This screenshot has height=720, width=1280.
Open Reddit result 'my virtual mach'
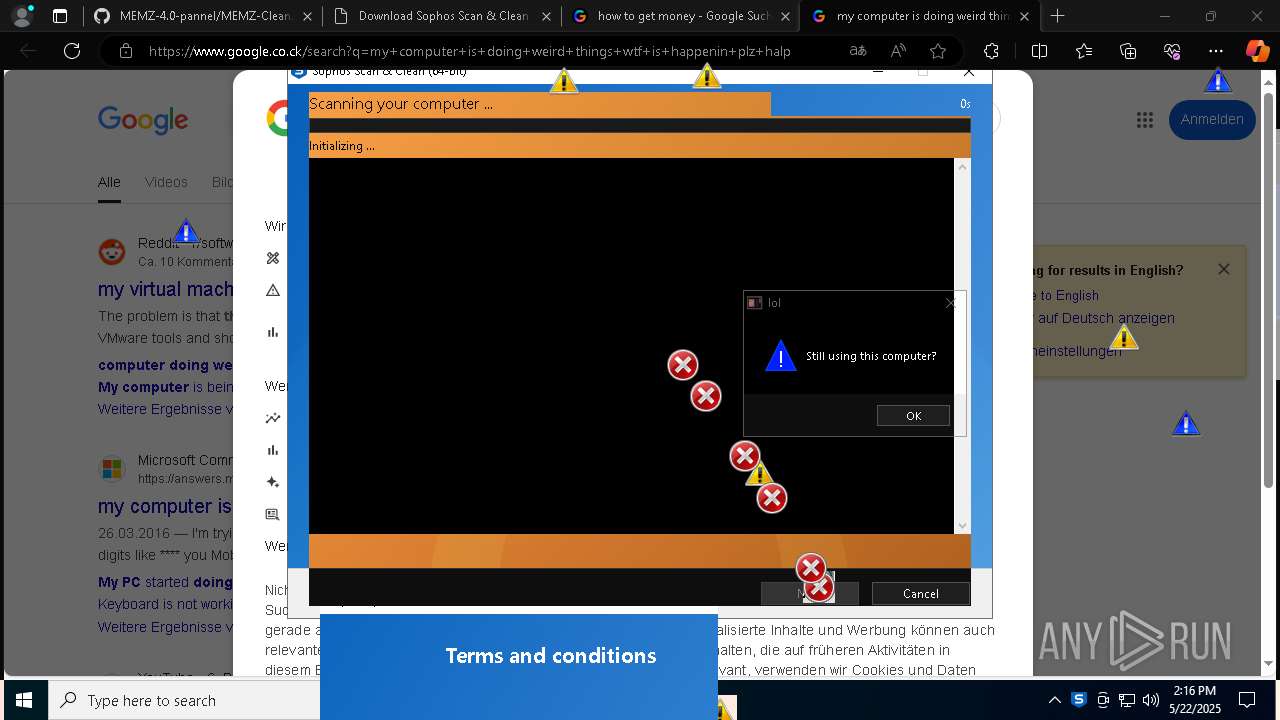coord(166,289)
